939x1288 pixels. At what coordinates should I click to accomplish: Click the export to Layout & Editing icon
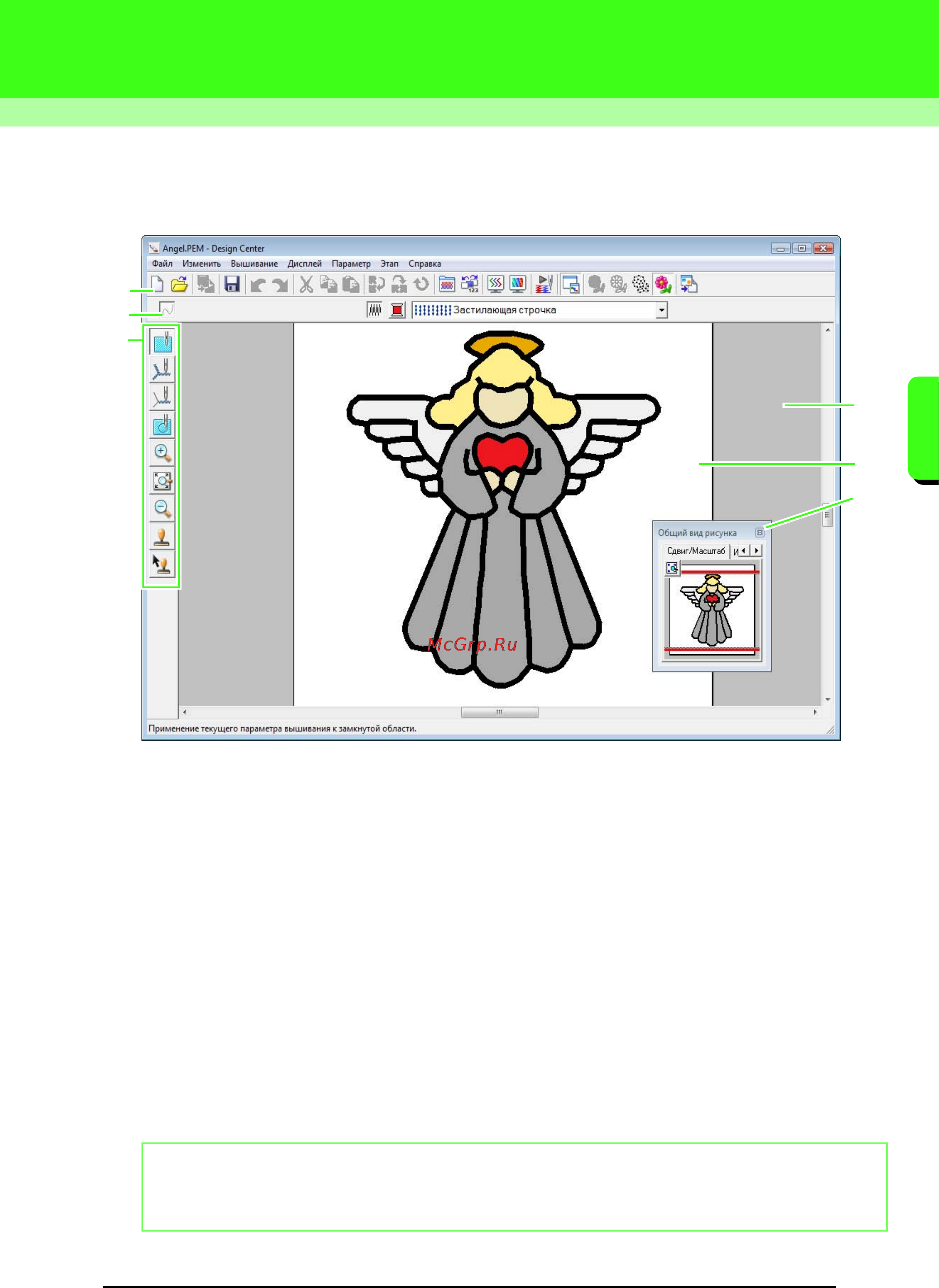point(689,283)
